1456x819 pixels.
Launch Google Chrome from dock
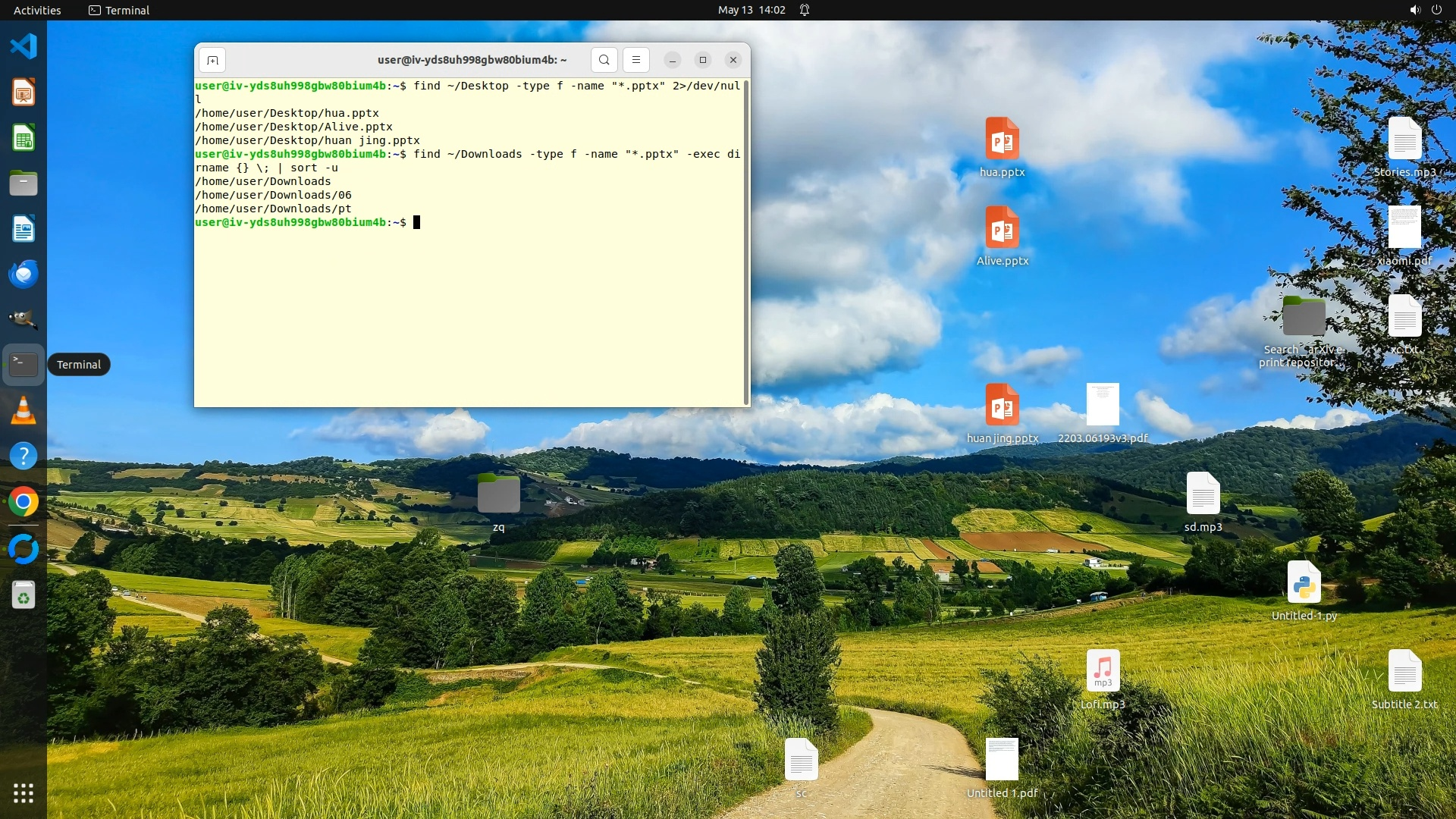24,502
